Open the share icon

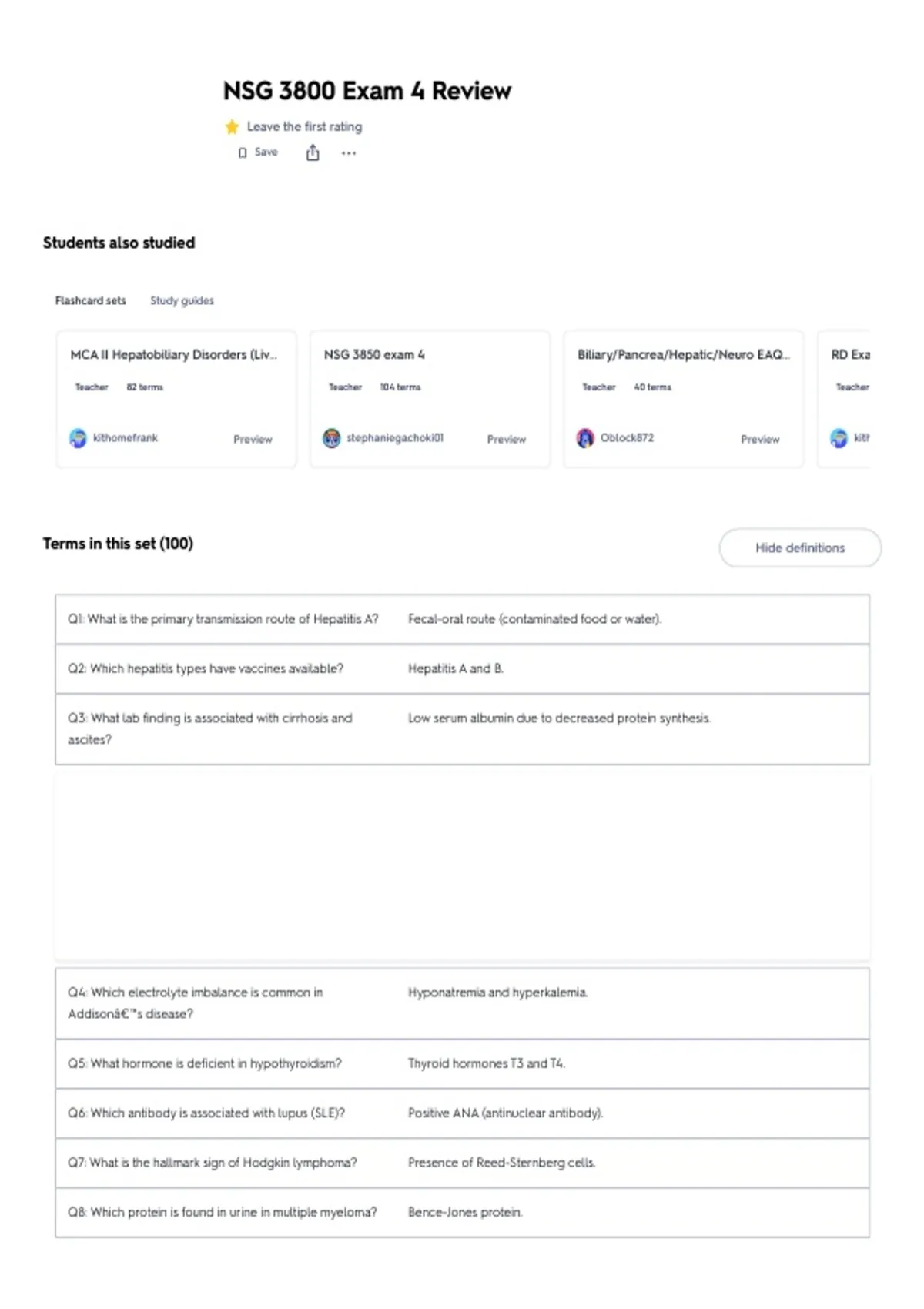[313, 152]
